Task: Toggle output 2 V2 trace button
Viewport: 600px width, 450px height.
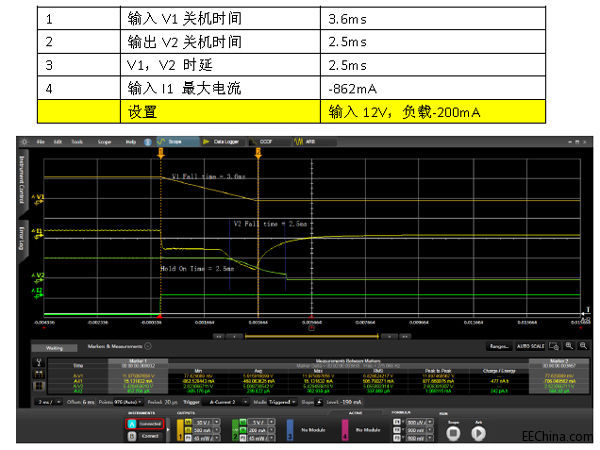Action: (243, 422)
